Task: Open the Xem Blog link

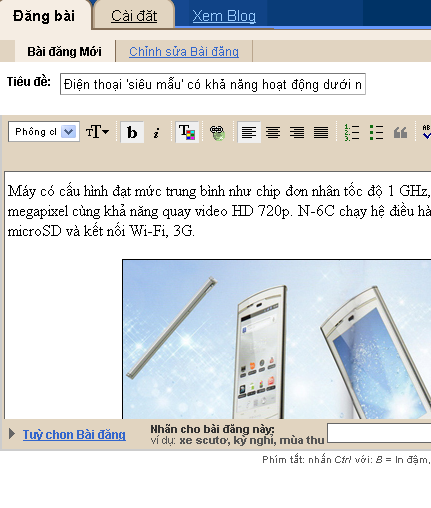Action: coord(224,16)
